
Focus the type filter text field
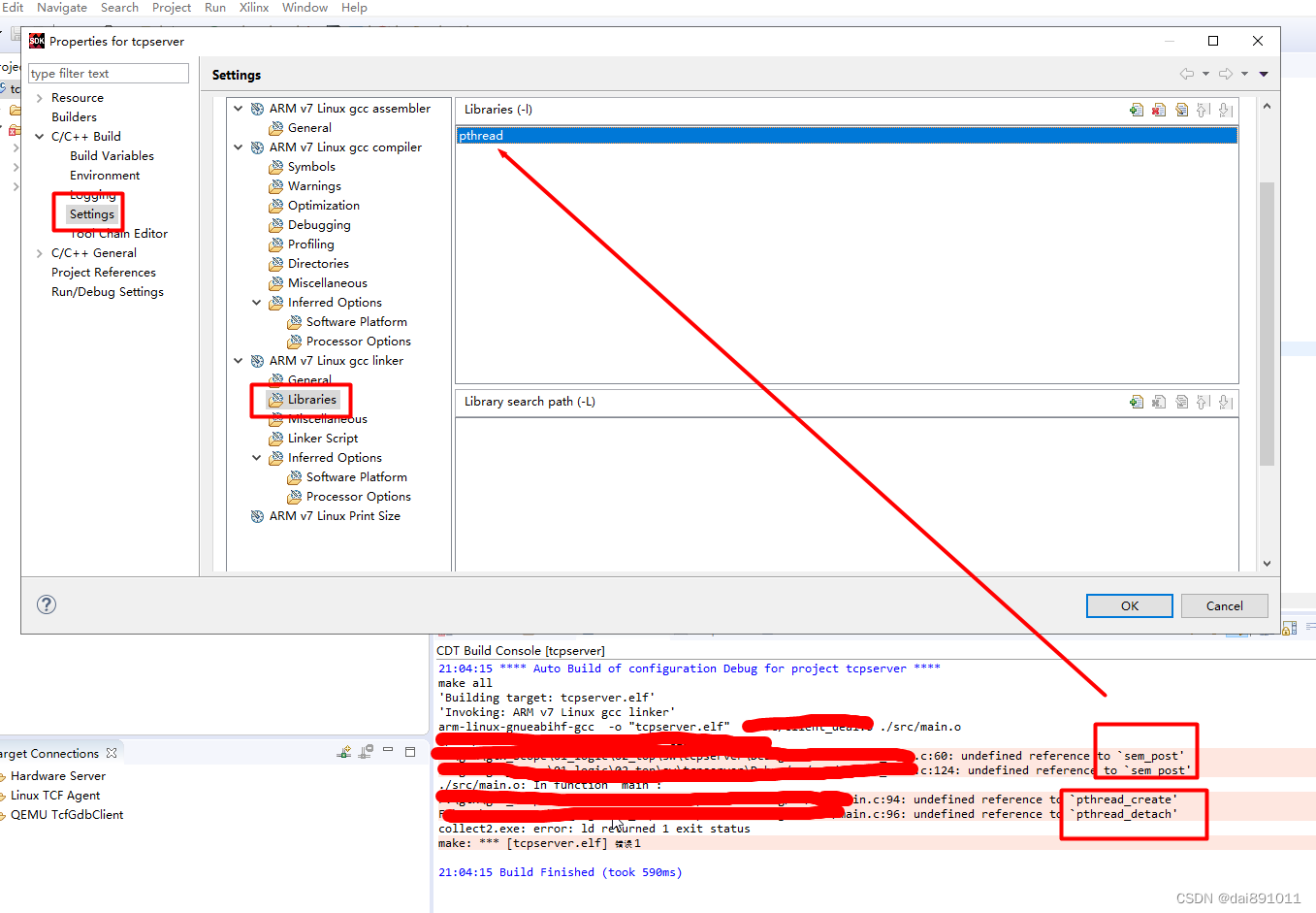click(x=109, y=74)
